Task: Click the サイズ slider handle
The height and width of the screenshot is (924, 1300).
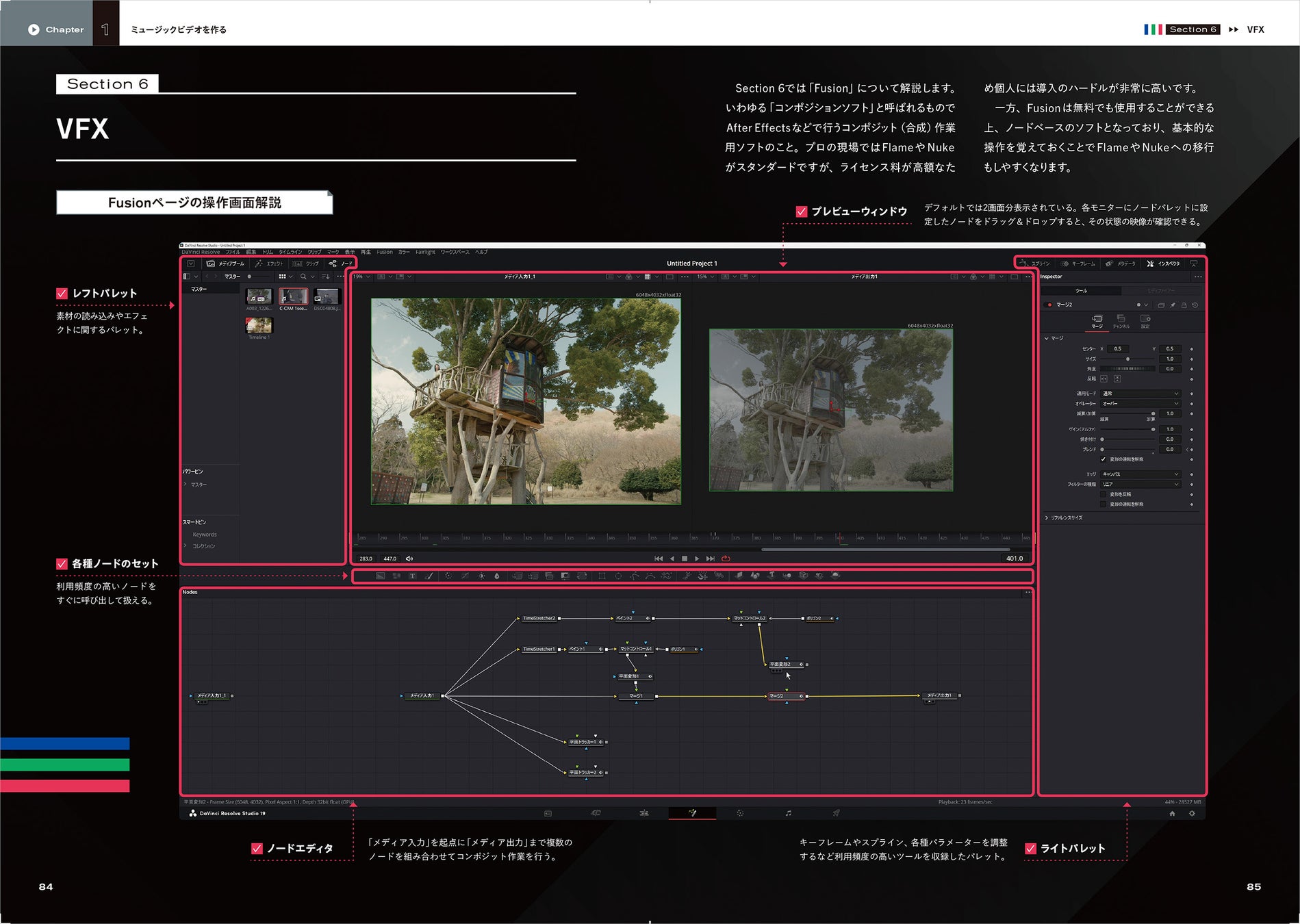Action: pyautogui.click(x=1128, y=359)
